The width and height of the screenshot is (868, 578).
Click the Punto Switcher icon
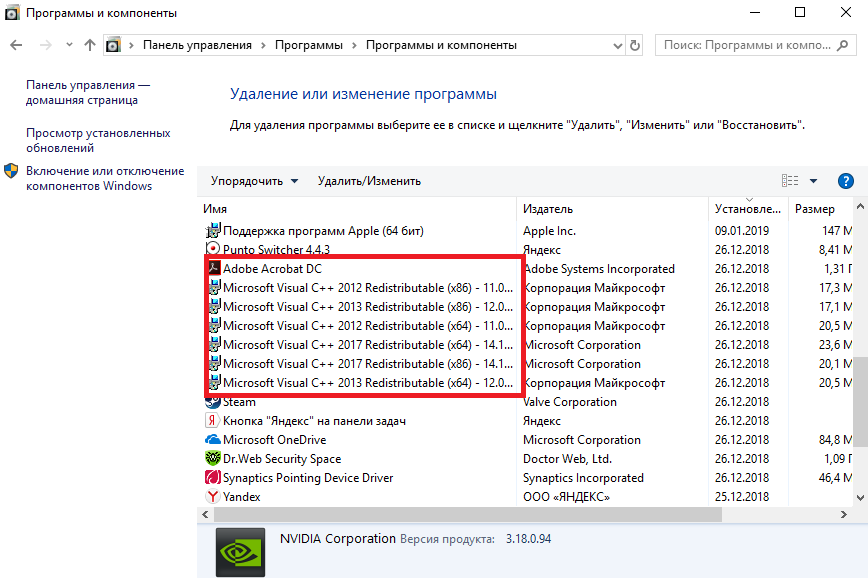(x=213, y=248)
